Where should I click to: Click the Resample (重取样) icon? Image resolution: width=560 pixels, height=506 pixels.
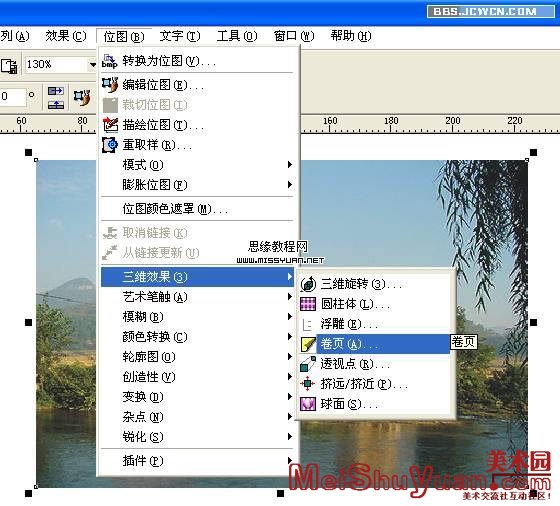(110, 145)
